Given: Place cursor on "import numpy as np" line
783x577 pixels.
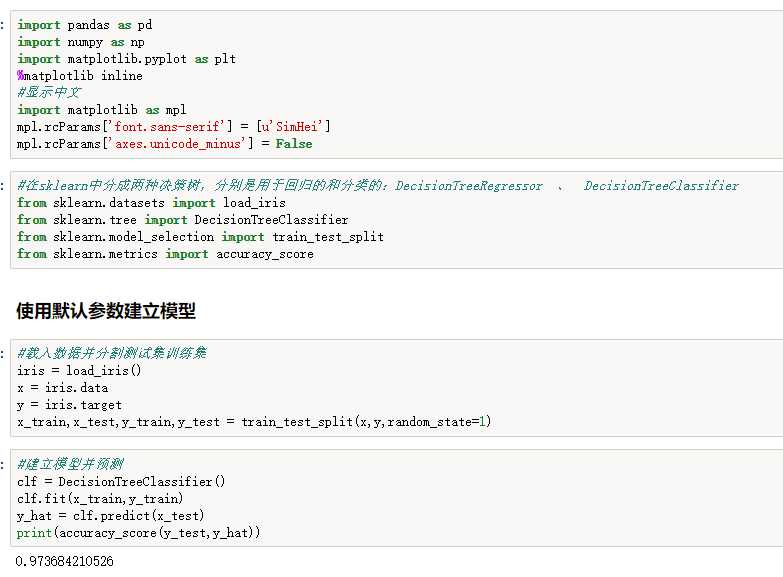Looking at the screenshot, I should [x=80, y=42].
